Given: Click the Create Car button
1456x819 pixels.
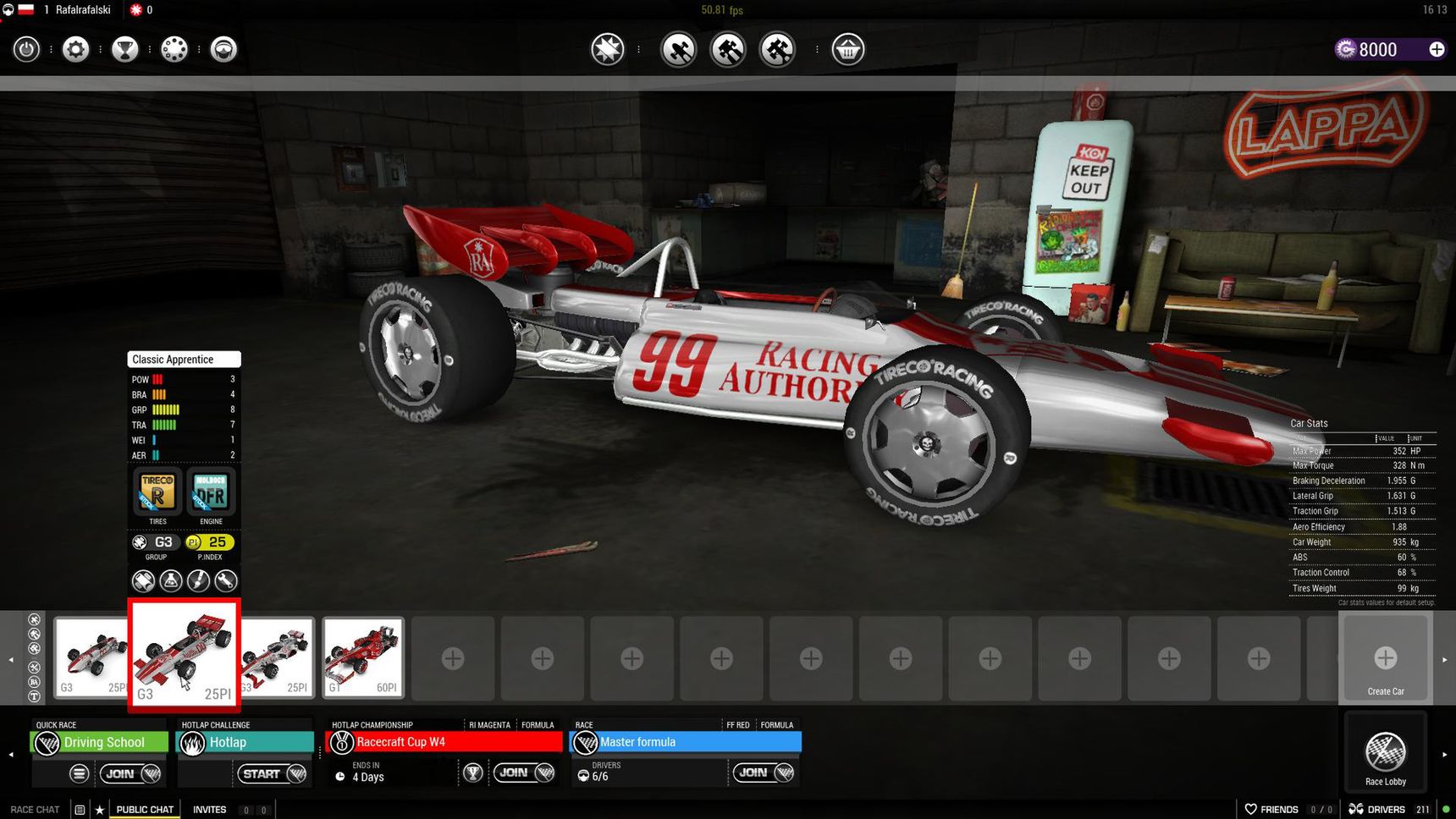Looking at the screenshot, I should 1386,660.
